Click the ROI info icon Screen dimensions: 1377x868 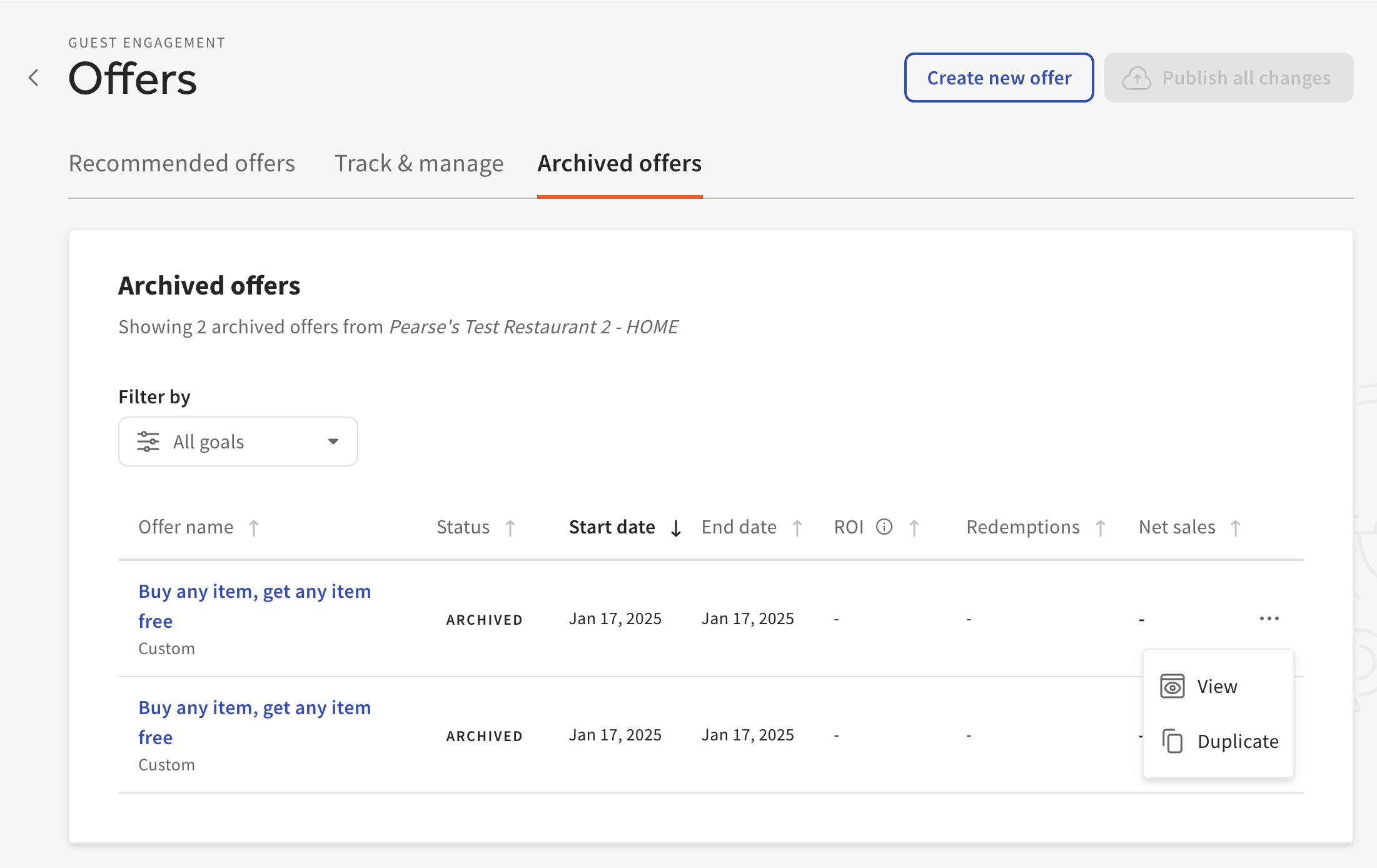[x=884, y=527]
